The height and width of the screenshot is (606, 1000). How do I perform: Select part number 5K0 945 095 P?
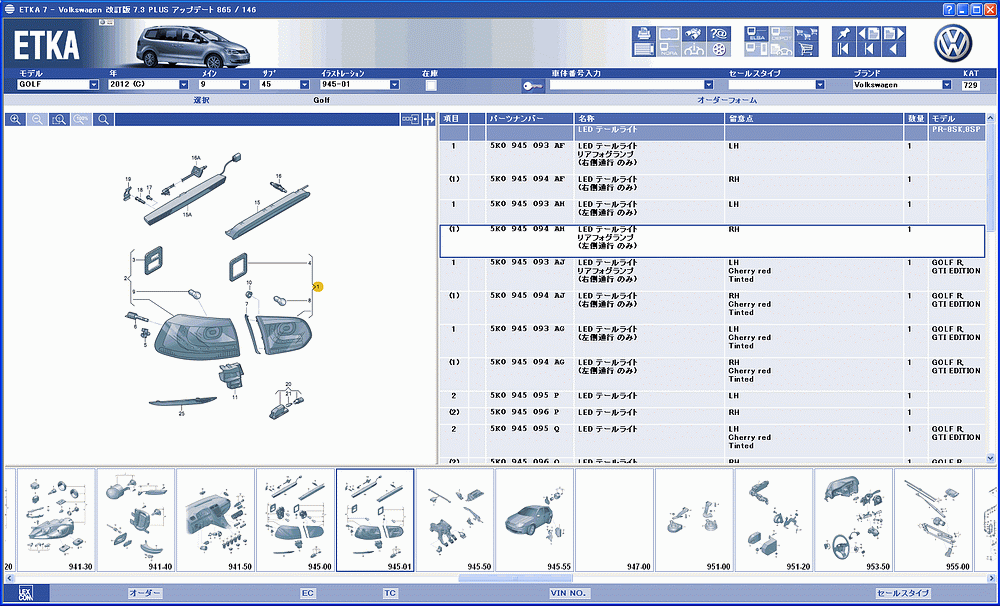pyautogui.click(x=525, y=395)
